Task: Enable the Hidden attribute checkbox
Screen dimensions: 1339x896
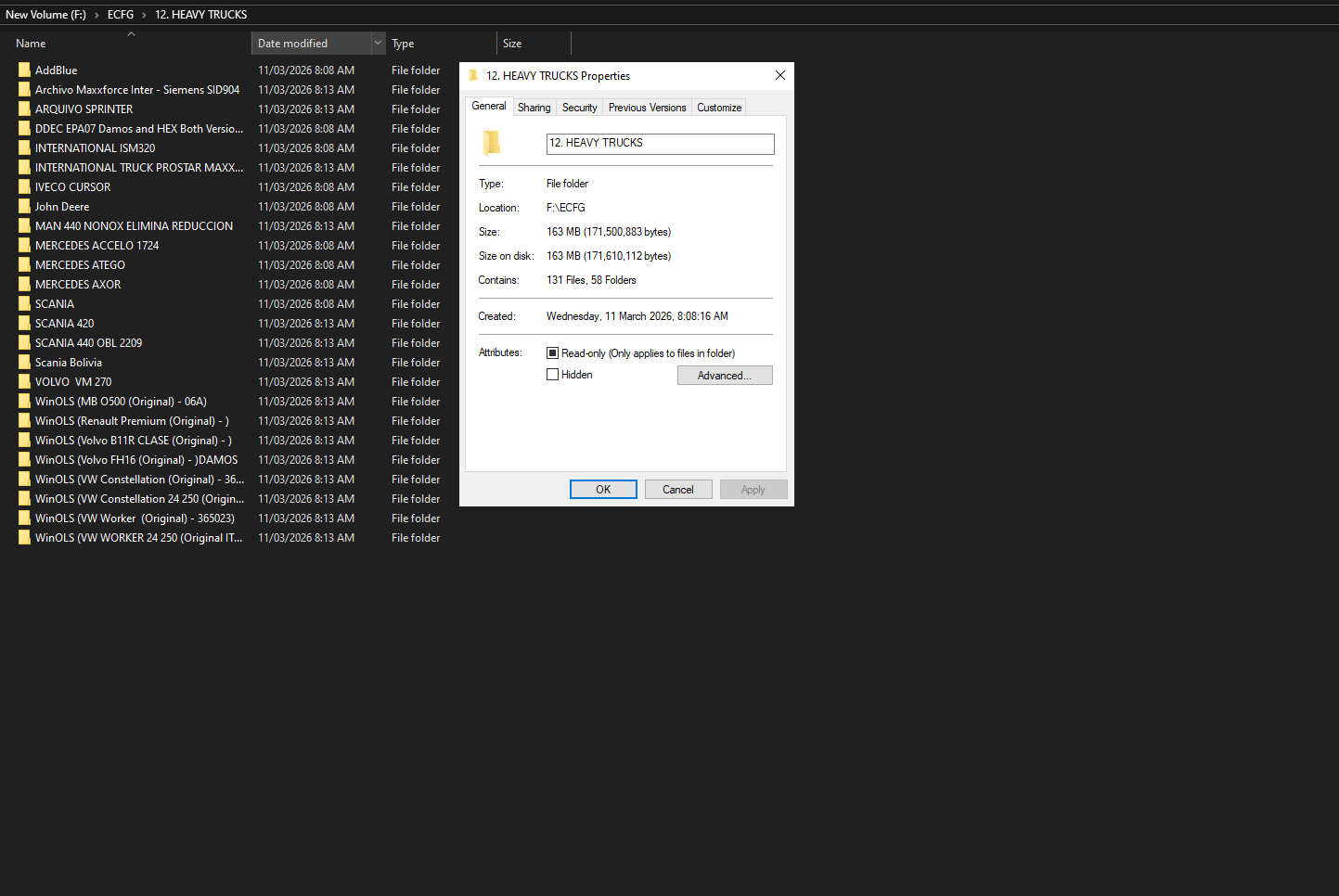Action: [x=552, y=374]
